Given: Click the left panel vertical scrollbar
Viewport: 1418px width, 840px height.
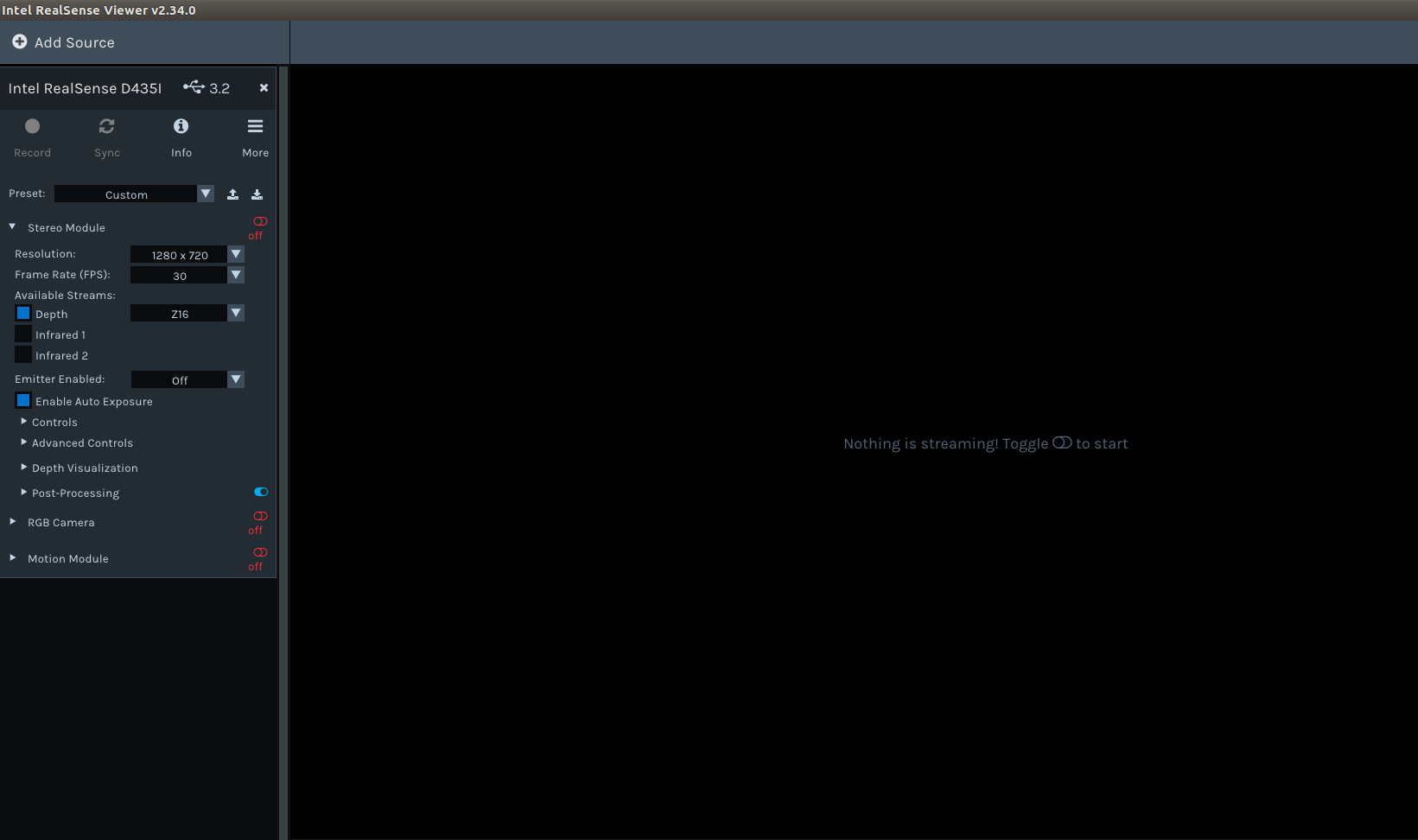Looking at the screenshot, I should point(283,452).
